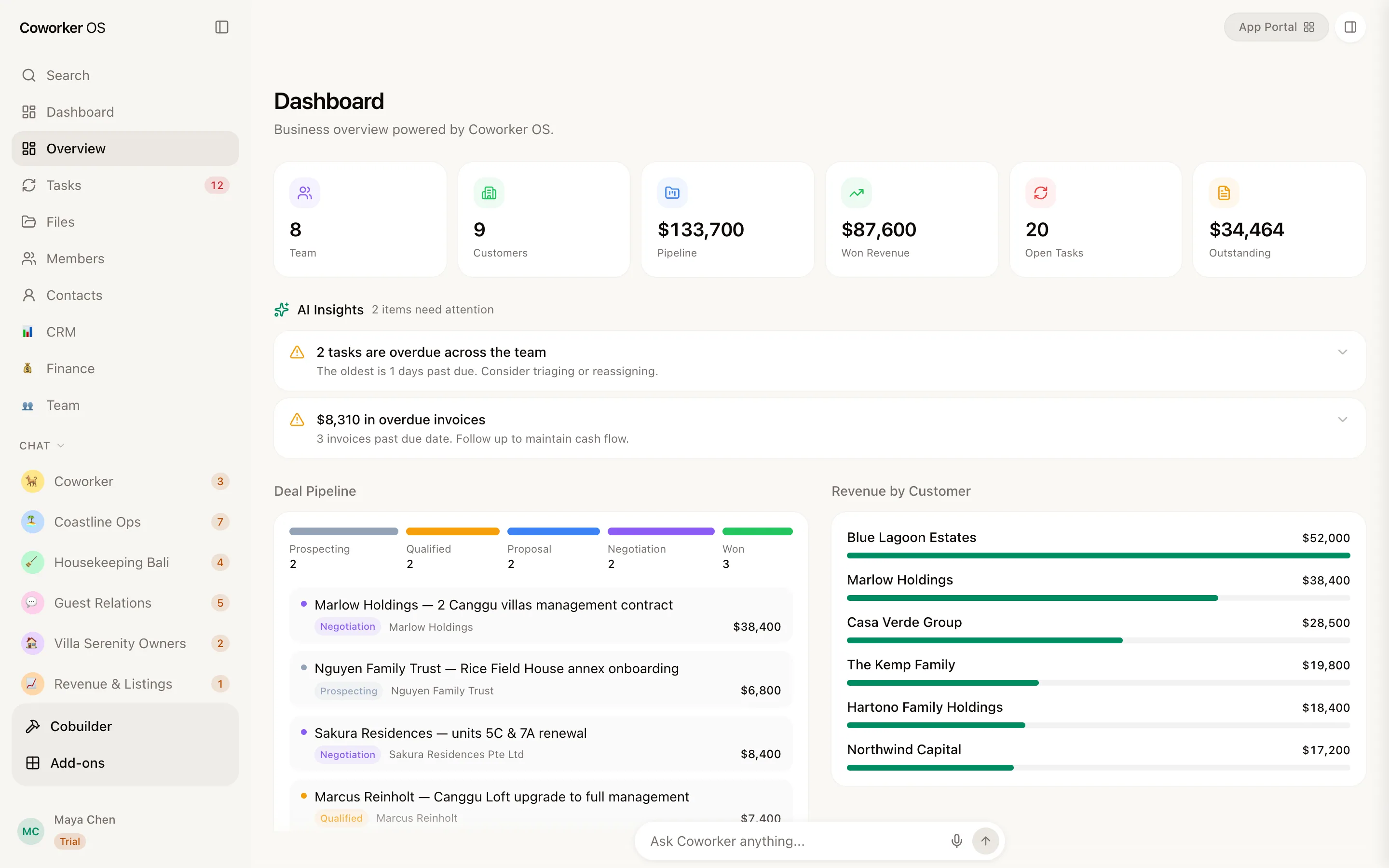This screenshot has height=868, width=1389.
Task: Collapse the left sidebar panel icon
Action: click(x=221, y=27)
